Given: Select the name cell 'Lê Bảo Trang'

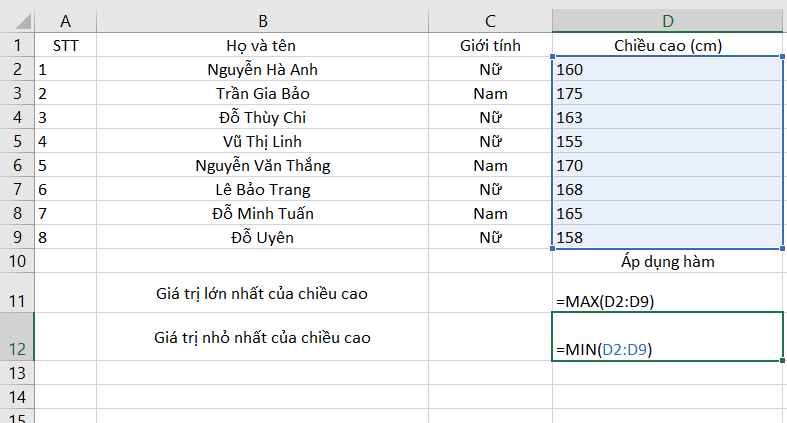Looking at the screenshot, I should [x=262, y=190].
